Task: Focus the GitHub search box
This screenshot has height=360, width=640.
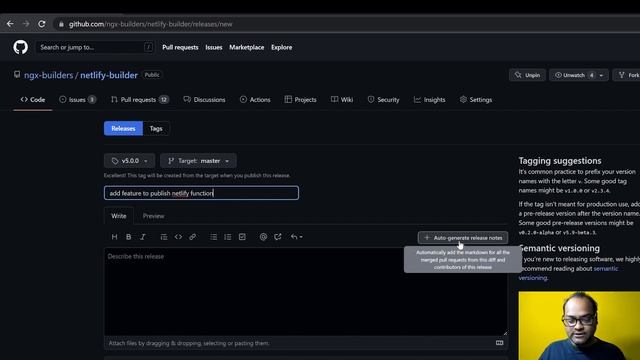Action: coord(95,47)
